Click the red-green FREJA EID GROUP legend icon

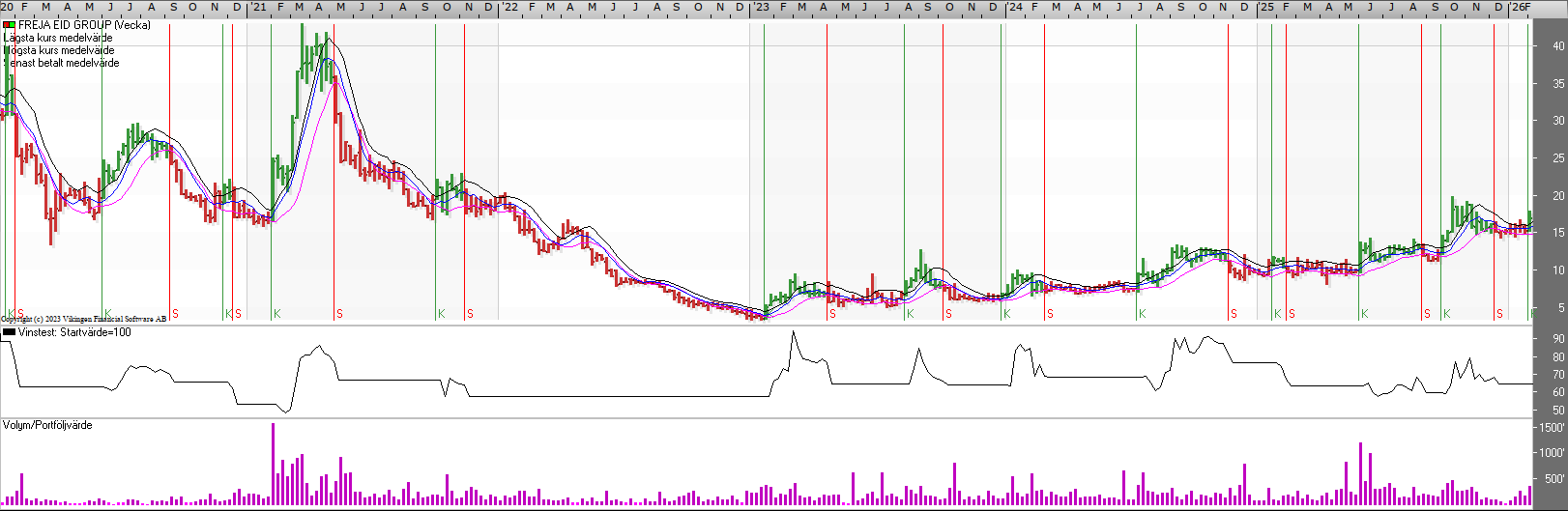point(9,25)
